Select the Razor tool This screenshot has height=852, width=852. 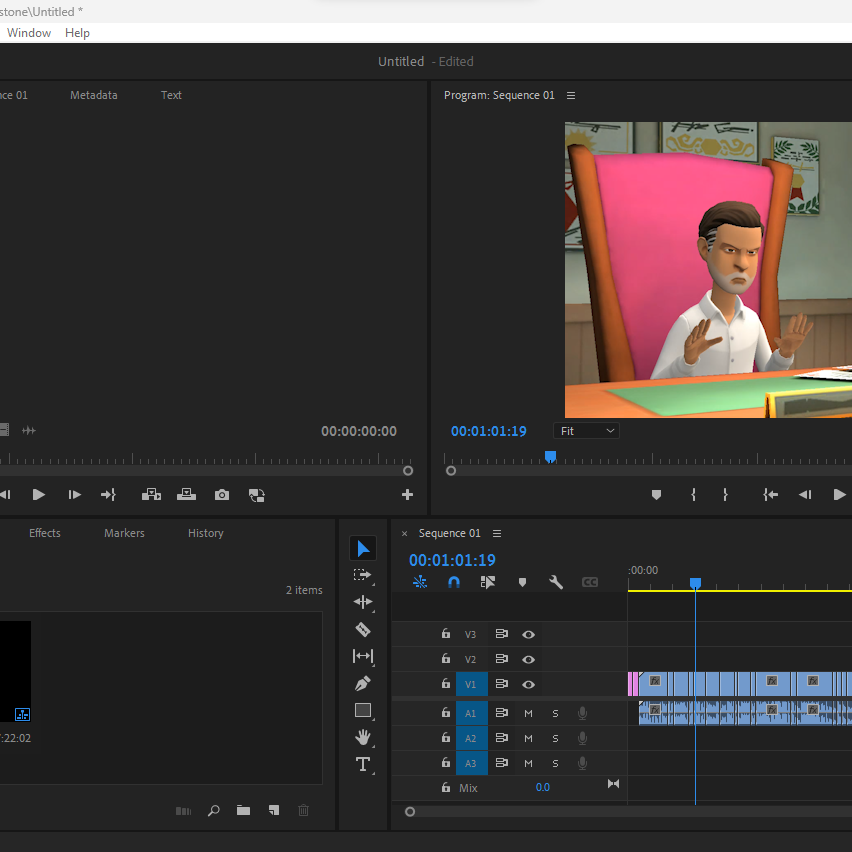coord(363,629)
